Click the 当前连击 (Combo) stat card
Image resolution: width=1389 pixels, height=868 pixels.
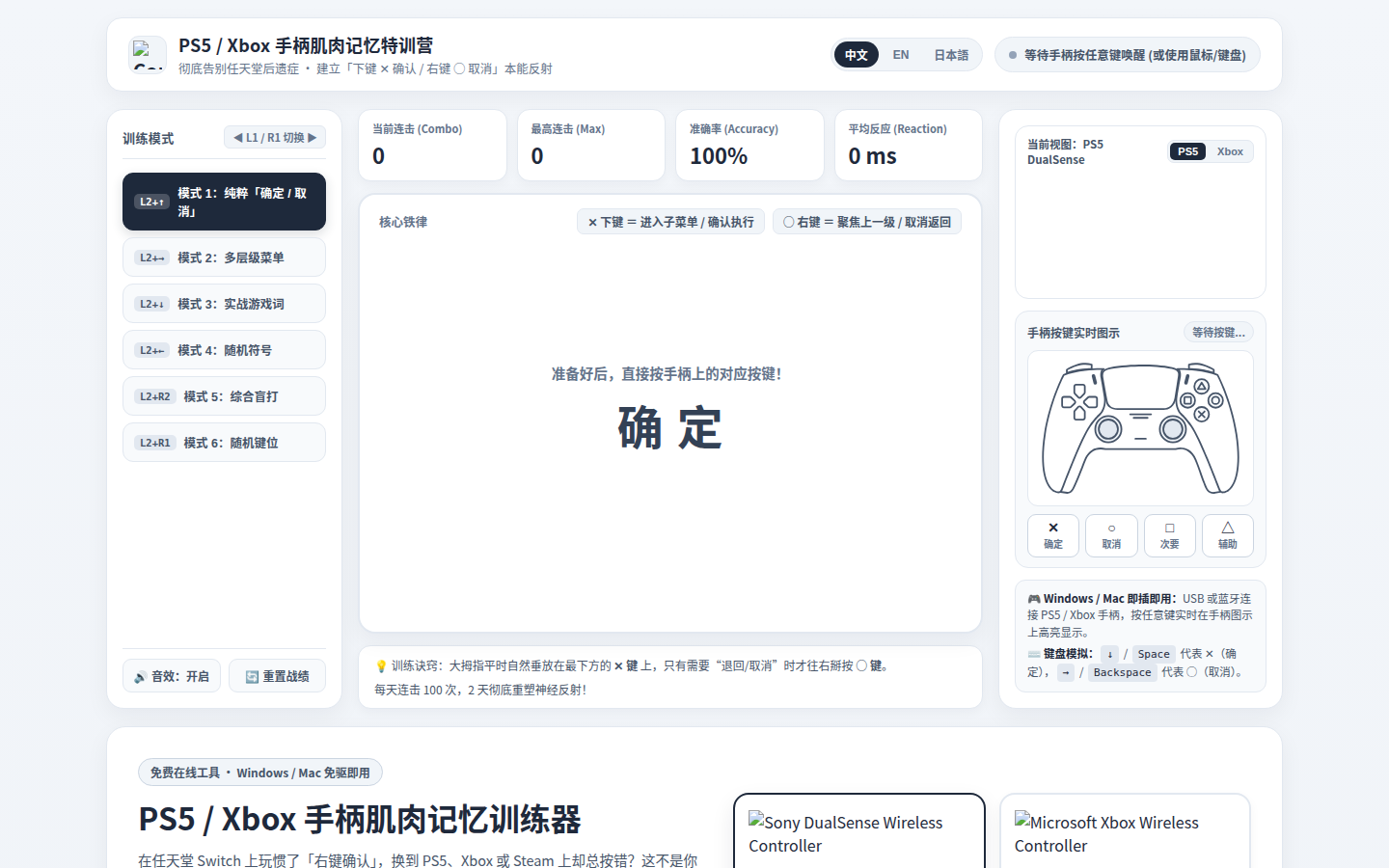(x=432, y=145)
